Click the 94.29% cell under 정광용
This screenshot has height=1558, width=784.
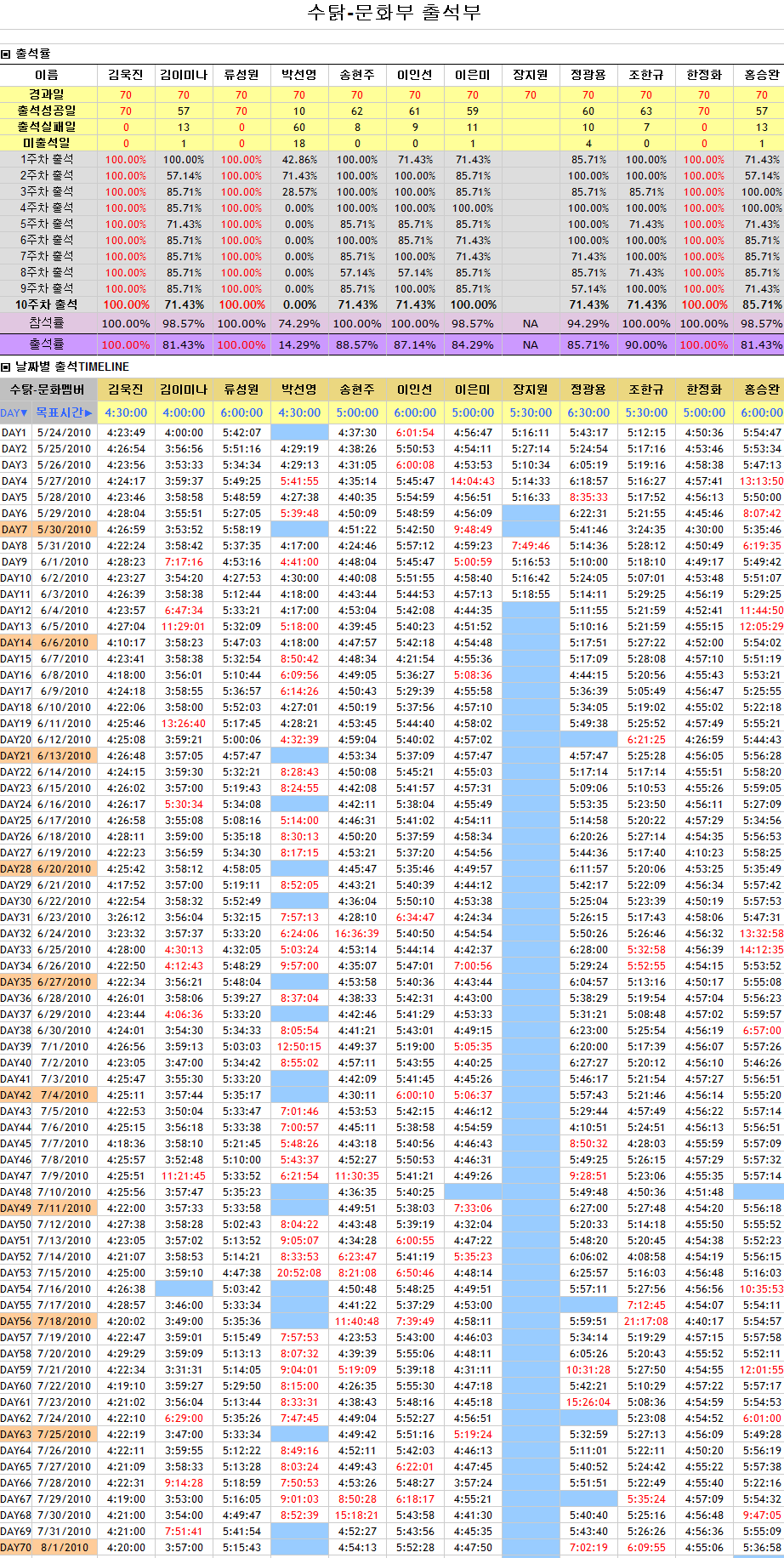[588, 323]
